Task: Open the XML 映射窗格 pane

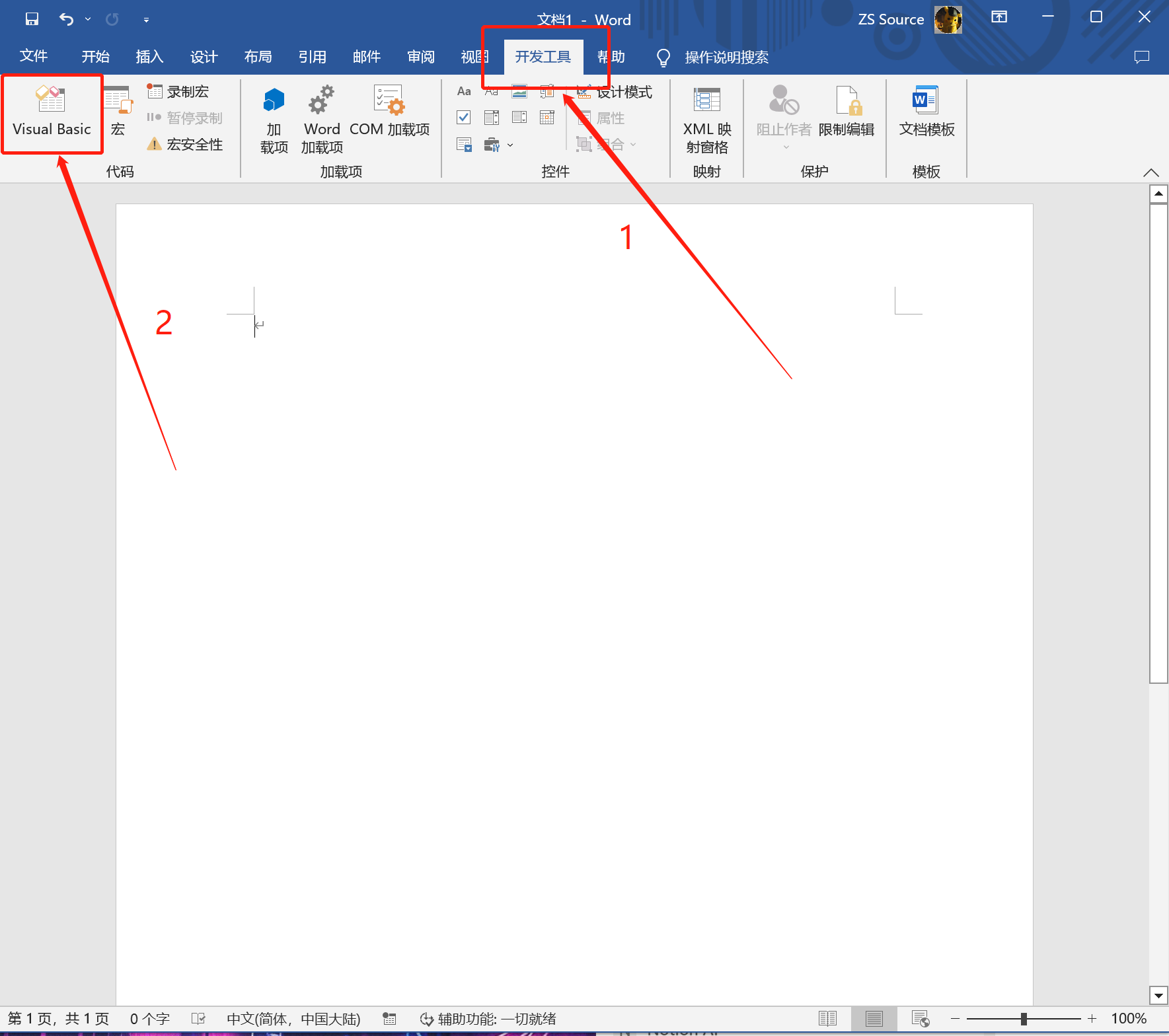Action: pos(706,119)
